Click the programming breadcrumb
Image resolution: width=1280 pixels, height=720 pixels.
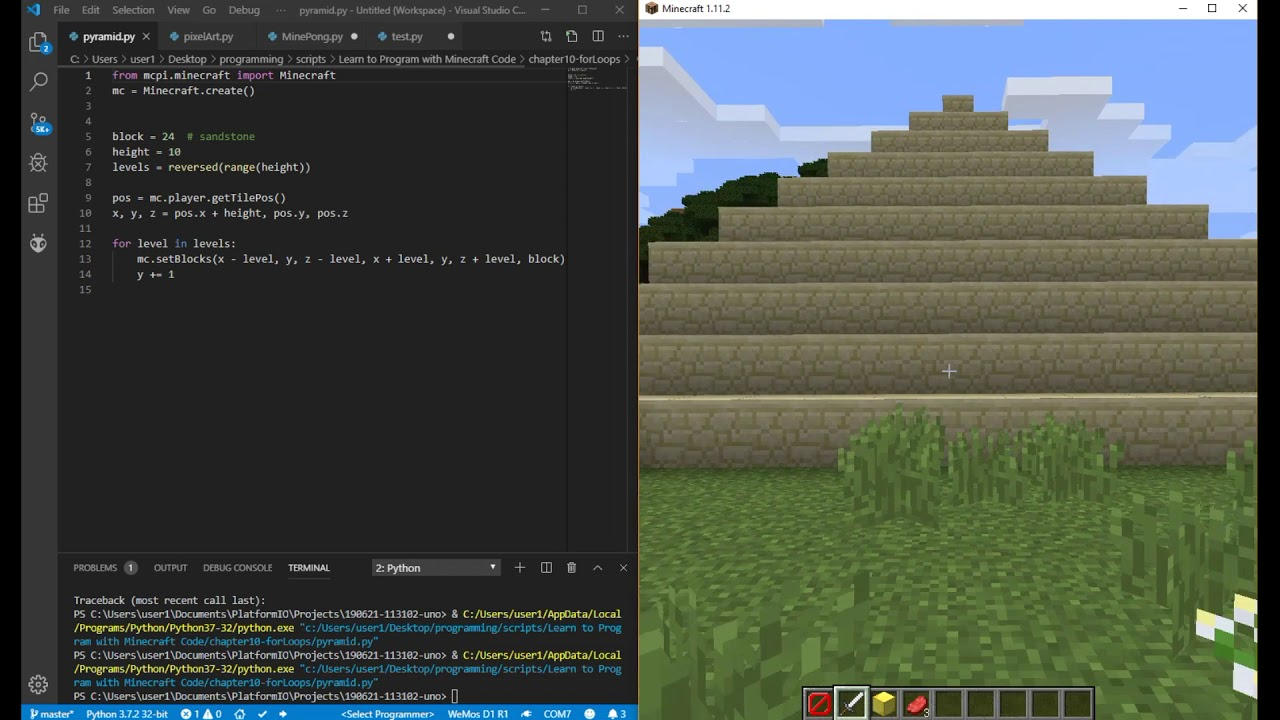251,59
